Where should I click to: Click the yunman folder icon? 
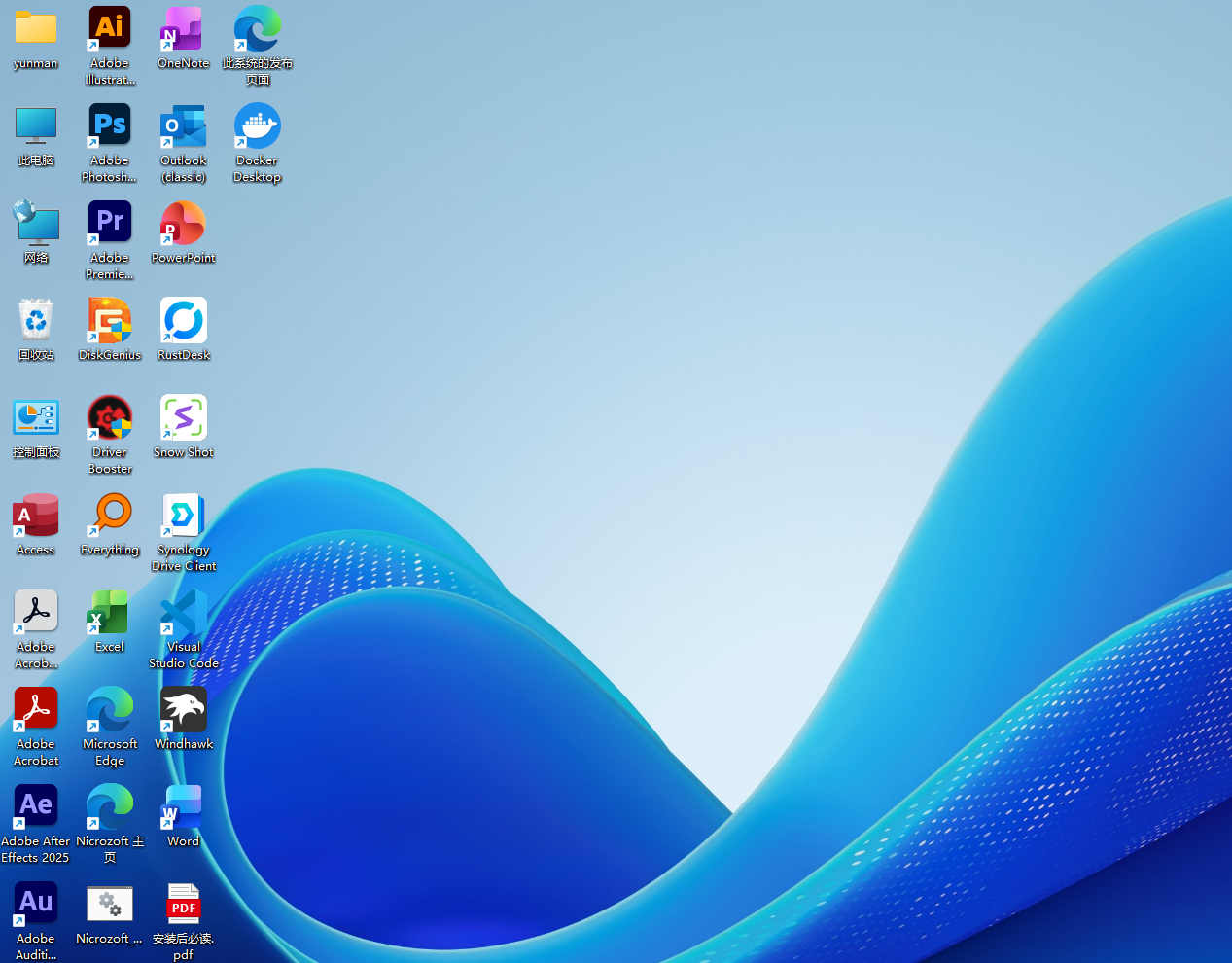coord(36,29)
